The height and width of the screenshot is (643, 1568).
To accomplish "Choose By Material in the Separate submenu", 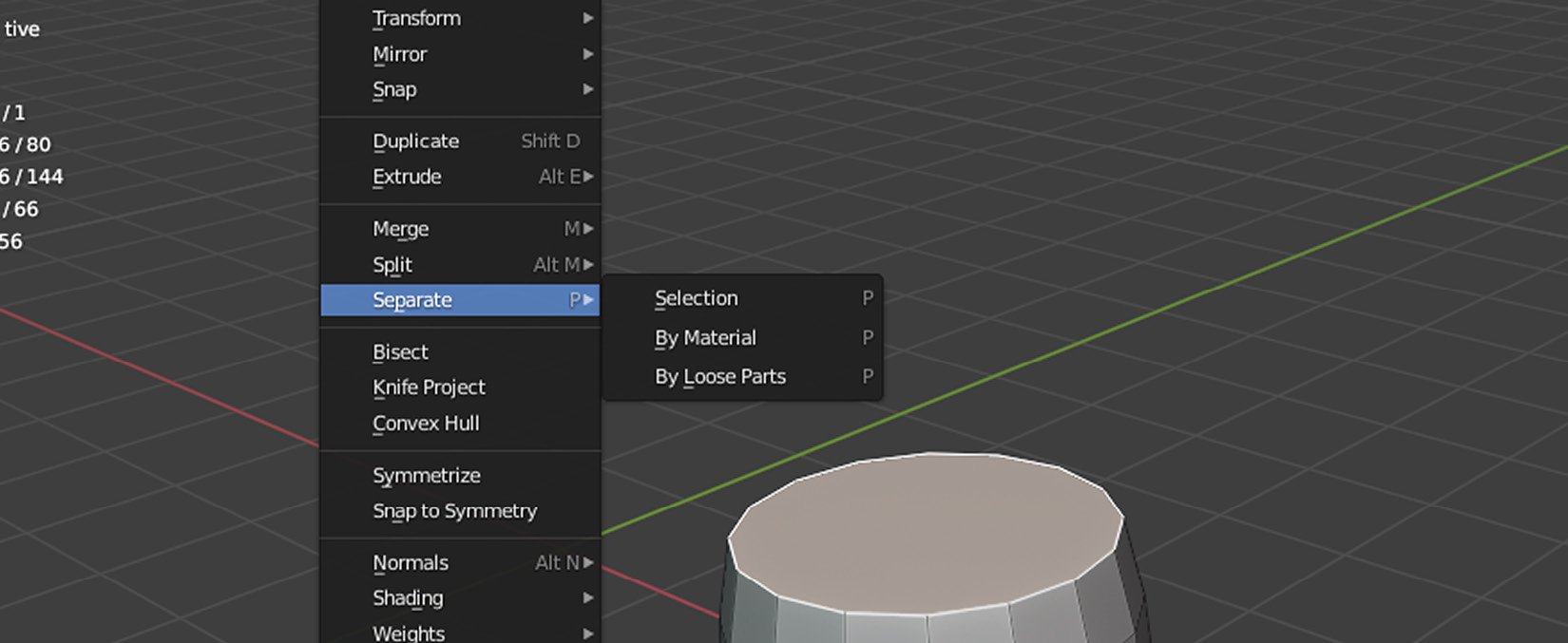I will [743, 337].
